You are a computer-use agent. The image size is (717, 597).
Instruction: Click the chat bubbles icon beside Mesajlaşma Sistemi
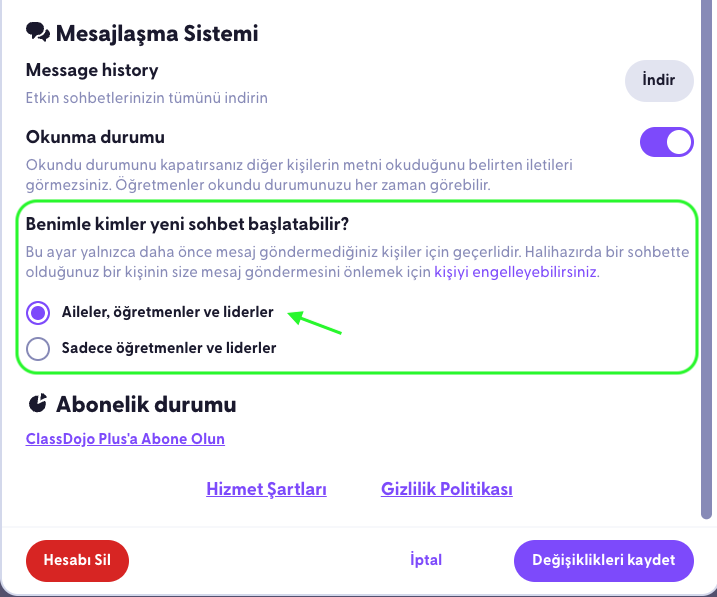coord(37,32)
